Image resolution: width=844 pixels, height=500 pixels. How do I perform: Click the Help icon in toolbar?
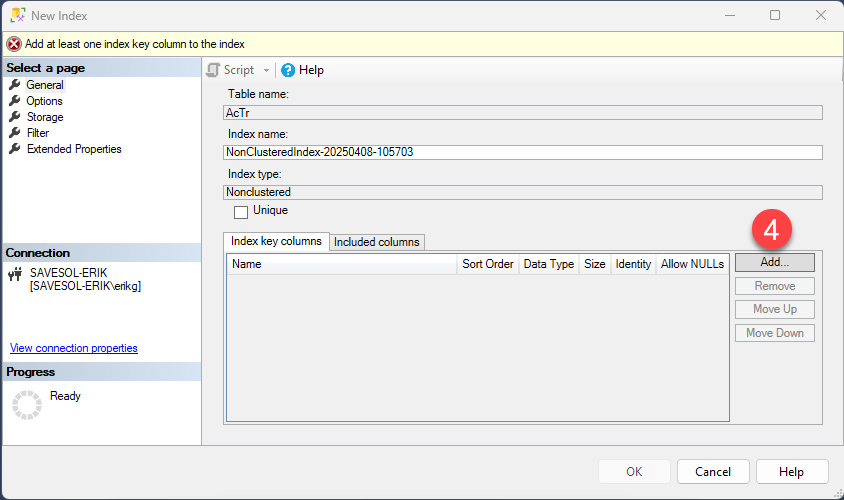point(288,70)
